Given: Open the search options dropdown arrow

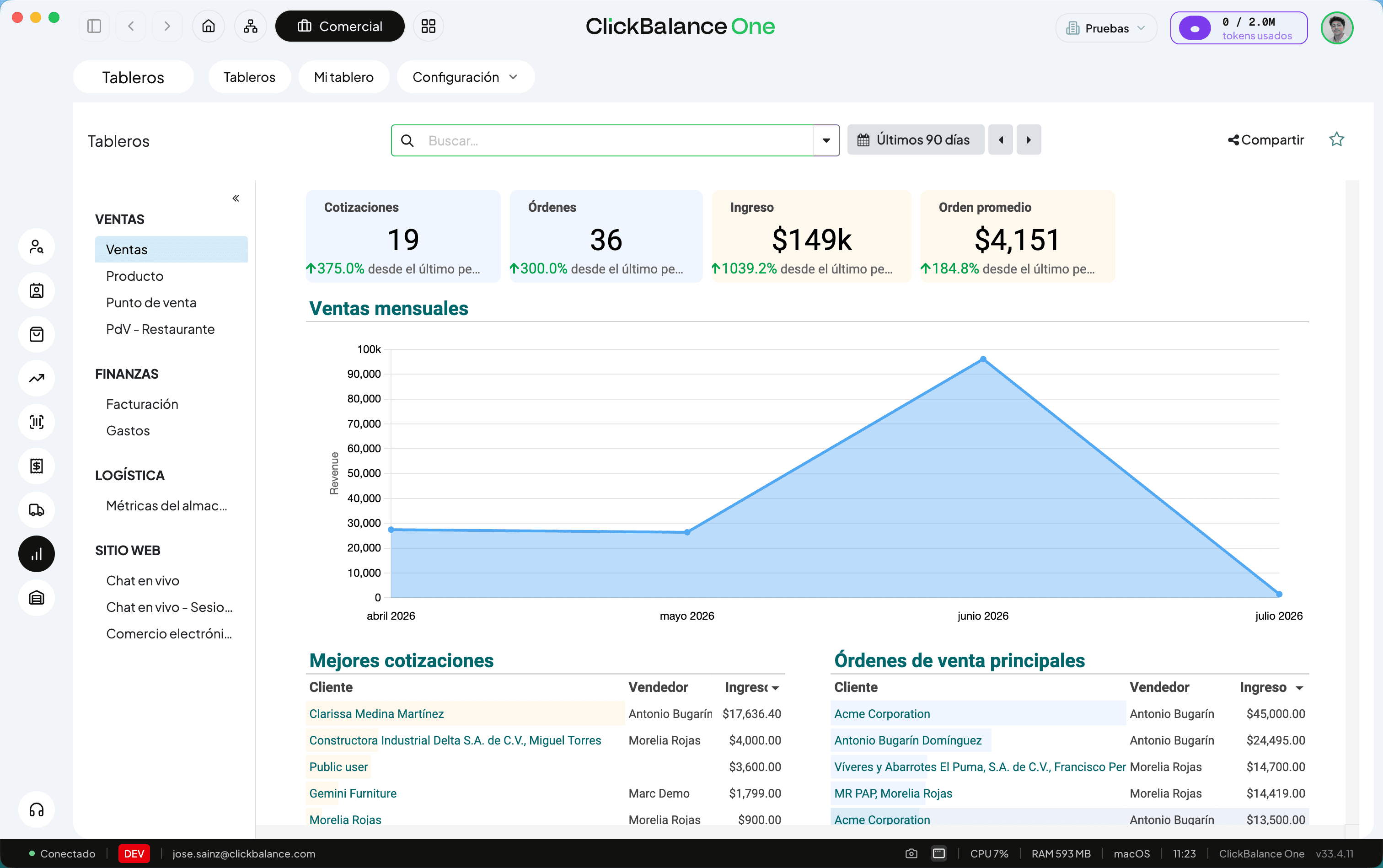Looking at the screenshot, I should (x=826, y=141).
